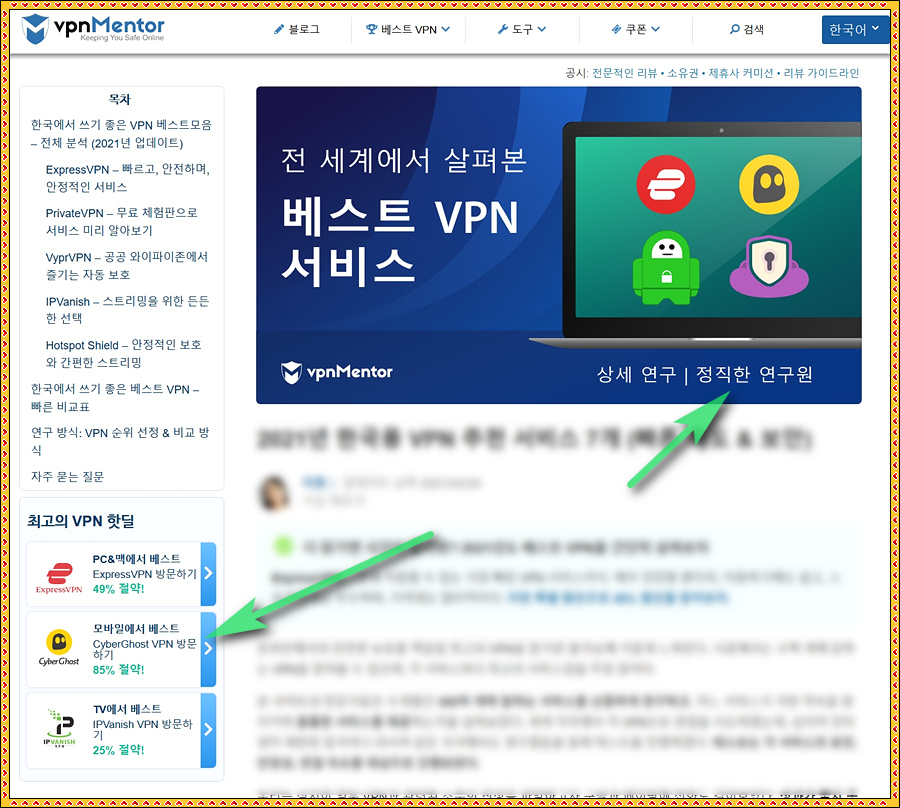The width and height of the screenshot is (900, 808).
Task: Click the 목차 table of contents heading
Action: pos(120,99)
